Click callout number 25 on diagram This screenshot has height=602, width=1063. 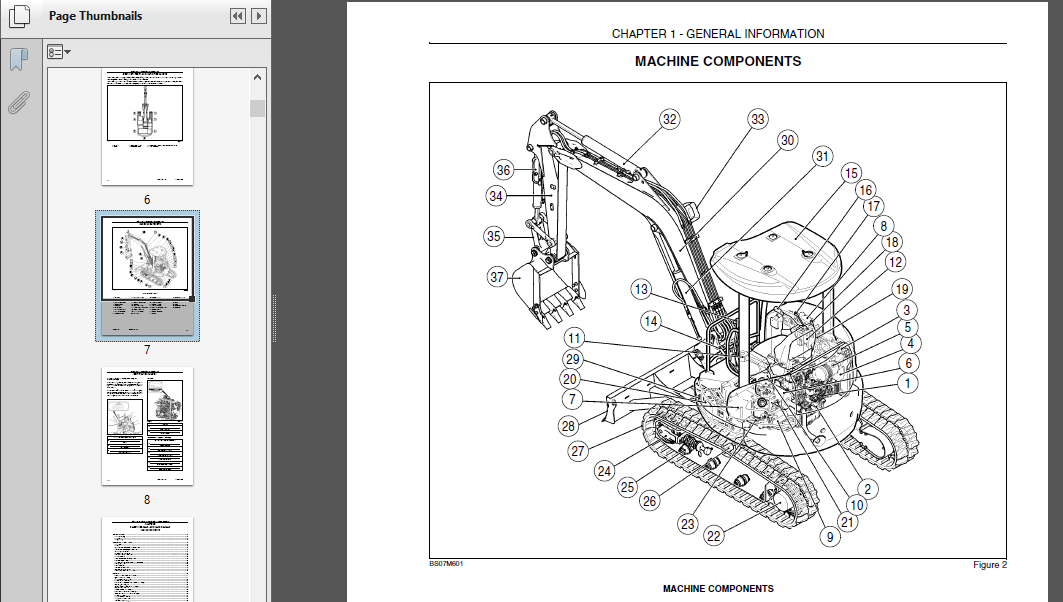click(x=627, y=487)
